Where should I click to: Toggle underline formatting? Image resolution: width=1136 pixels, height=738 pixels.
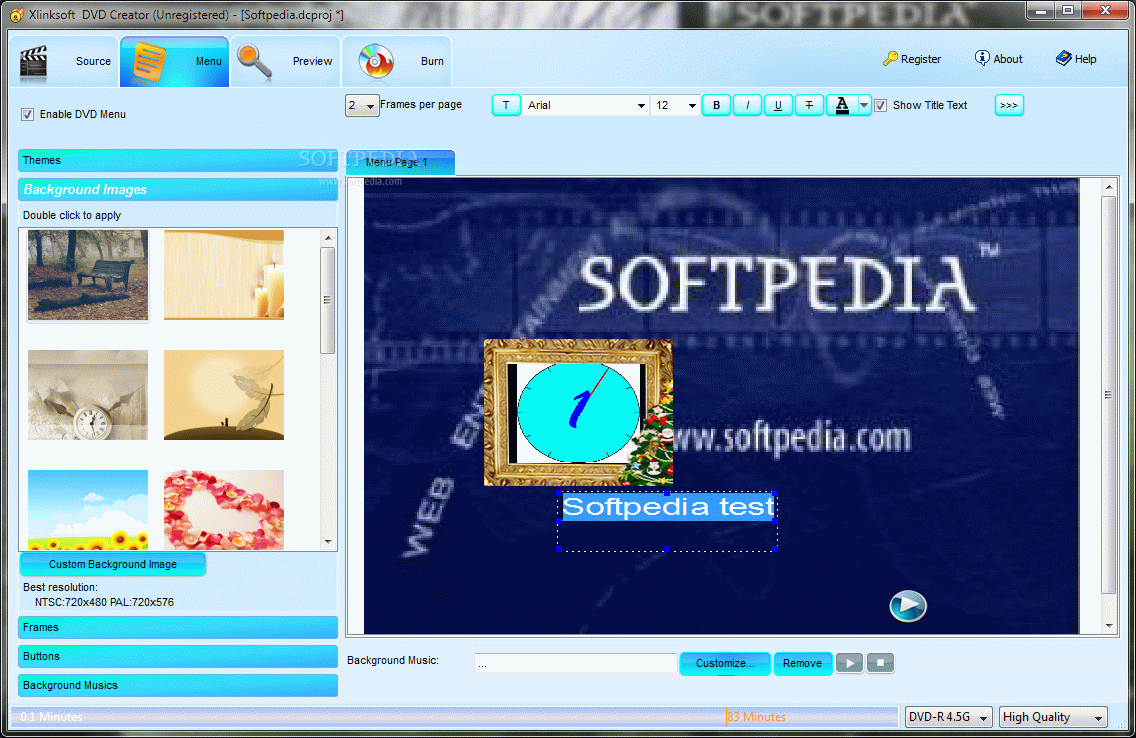click(778, 105)
